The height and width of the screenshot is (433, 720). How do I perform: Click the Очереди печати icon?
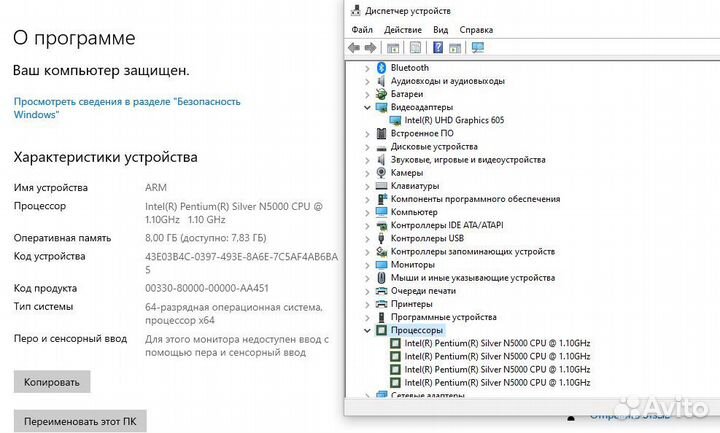pyautogui.click(x=381, y=291)
